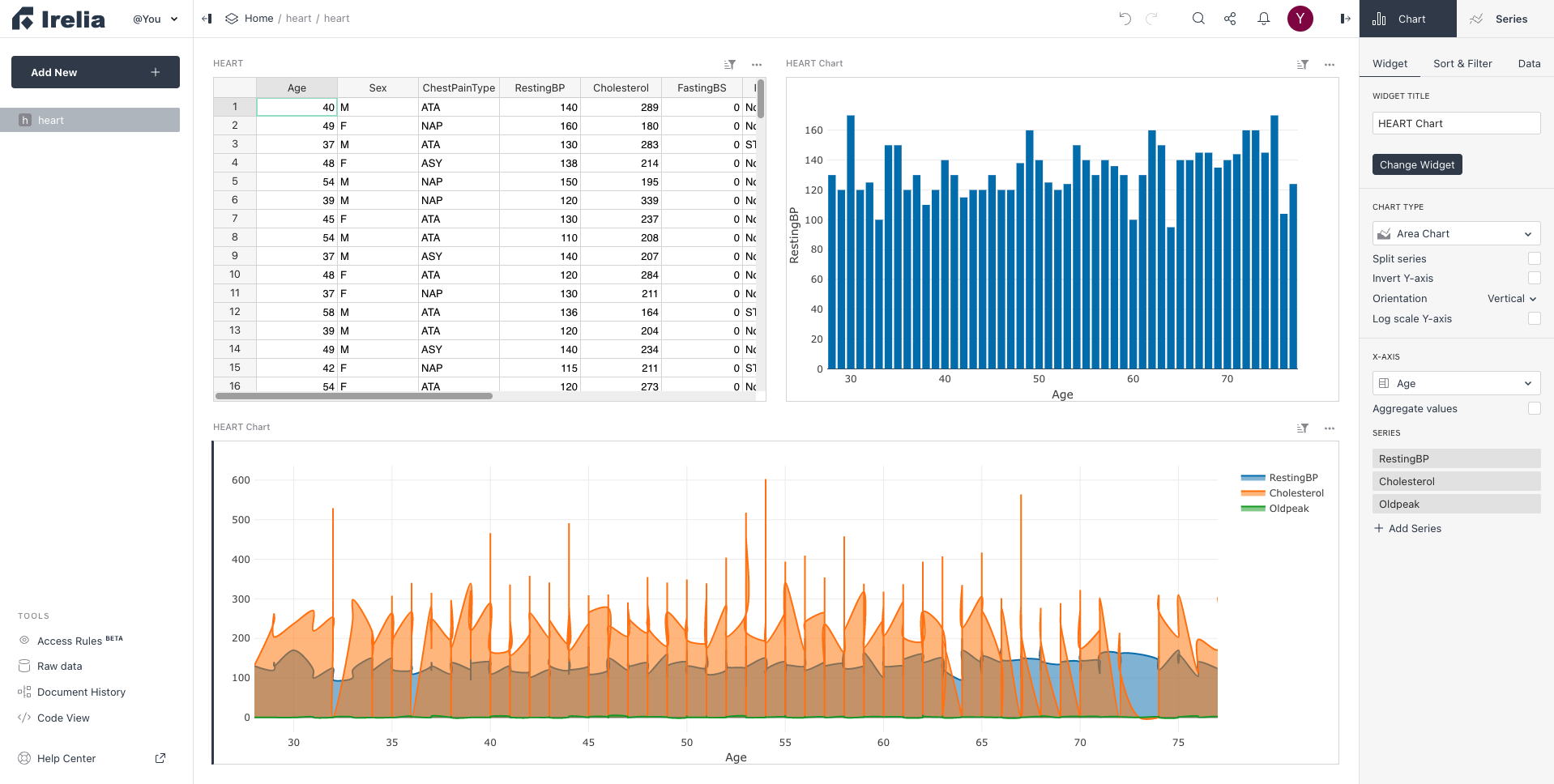This screenshot has height=784, width=1554.
Task: Collapse the left sidebar panel
Action: (x=207, y=19)
